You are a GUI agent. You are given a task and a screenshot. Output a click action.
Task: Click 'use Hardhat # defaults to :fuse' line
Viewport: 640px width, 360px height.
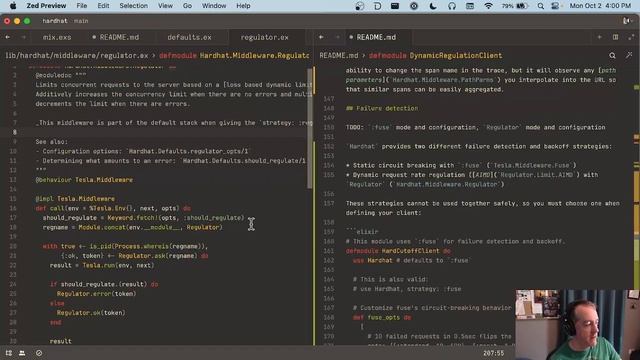[411, 260]
